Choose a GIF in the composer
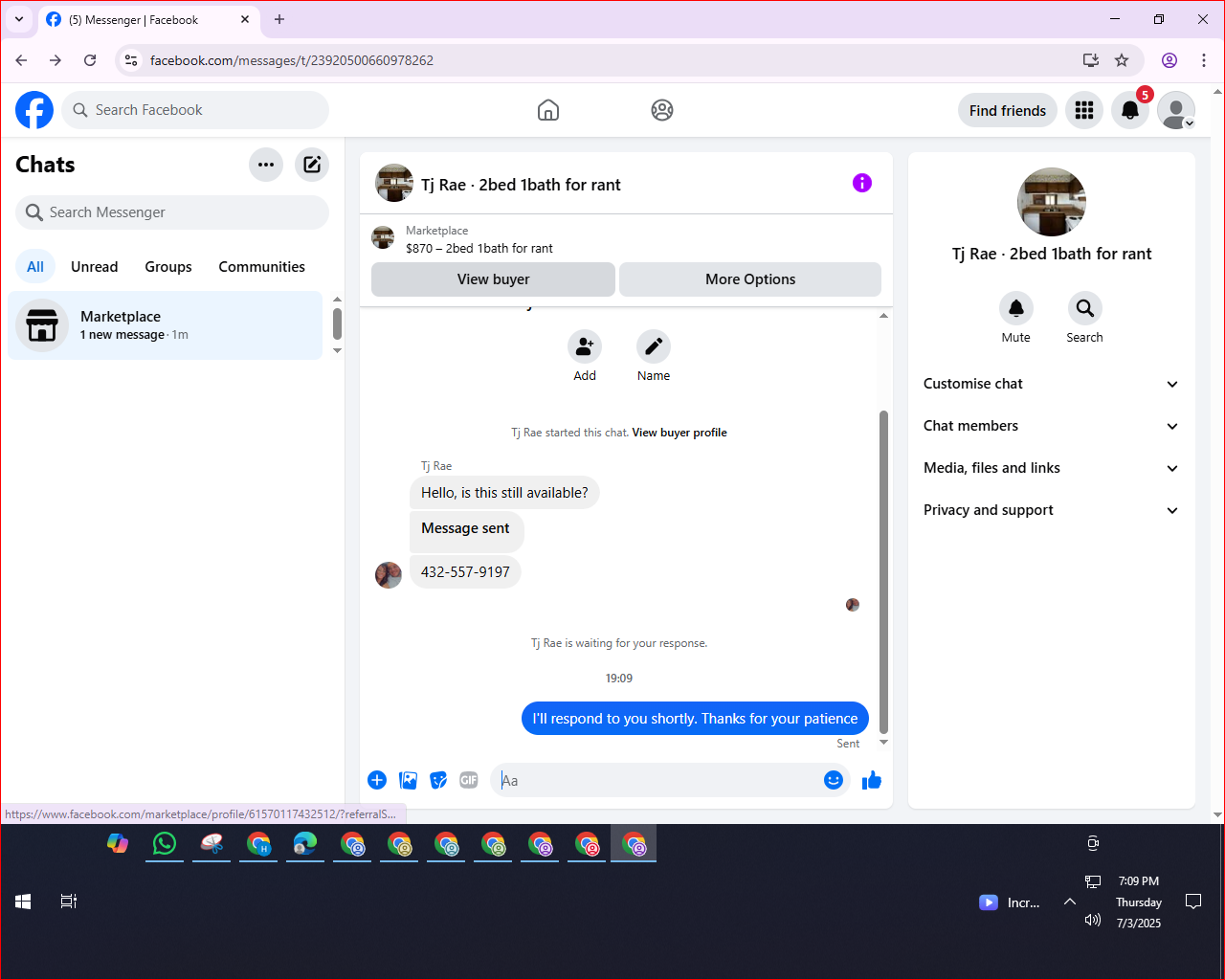The width and height of the screenshot is (1225, 980). pyautogui.click(x=469, y=780)
